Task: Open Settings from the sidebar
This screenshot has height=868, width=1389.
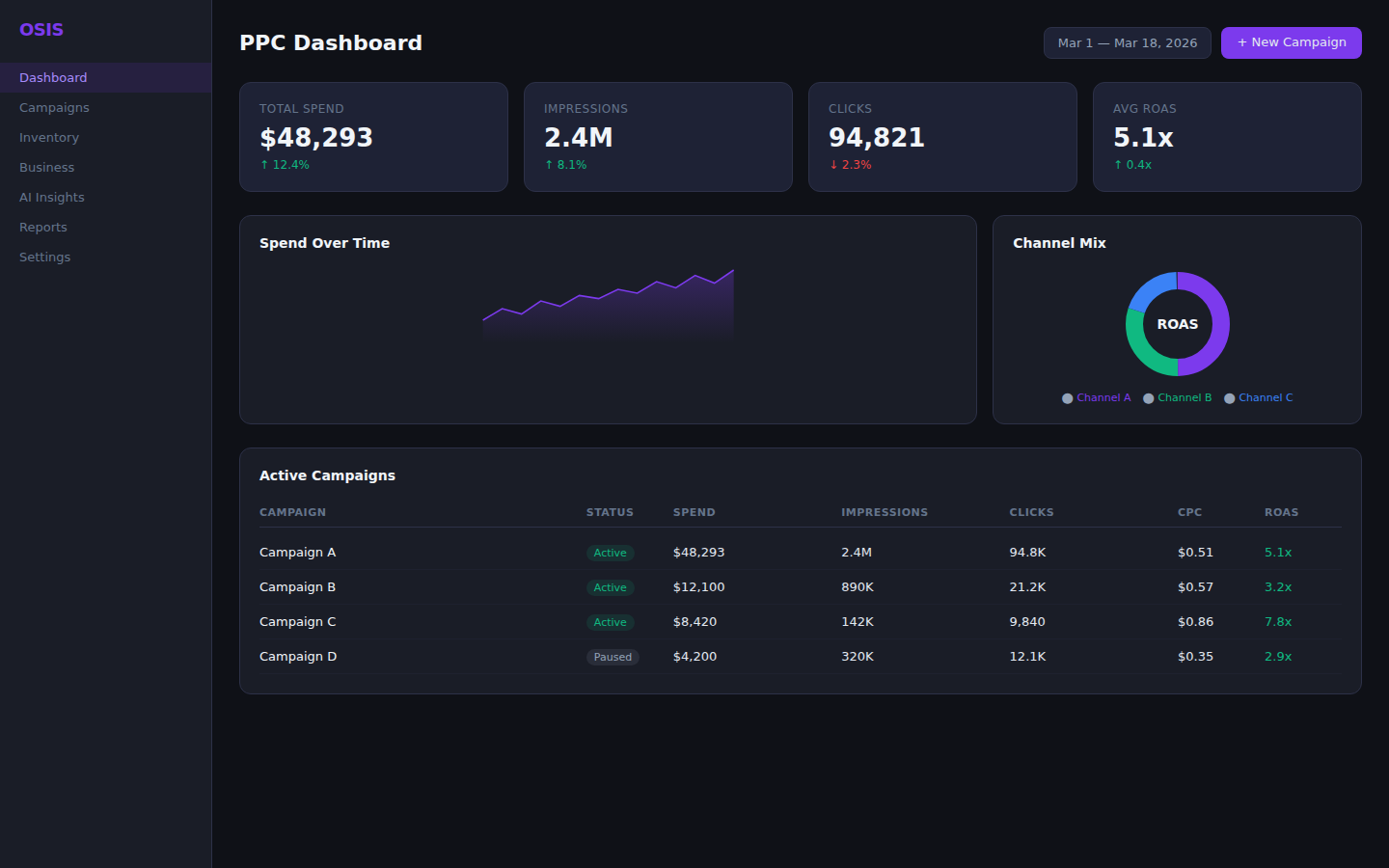Action: pyautogui.click(x=44, y=257)
